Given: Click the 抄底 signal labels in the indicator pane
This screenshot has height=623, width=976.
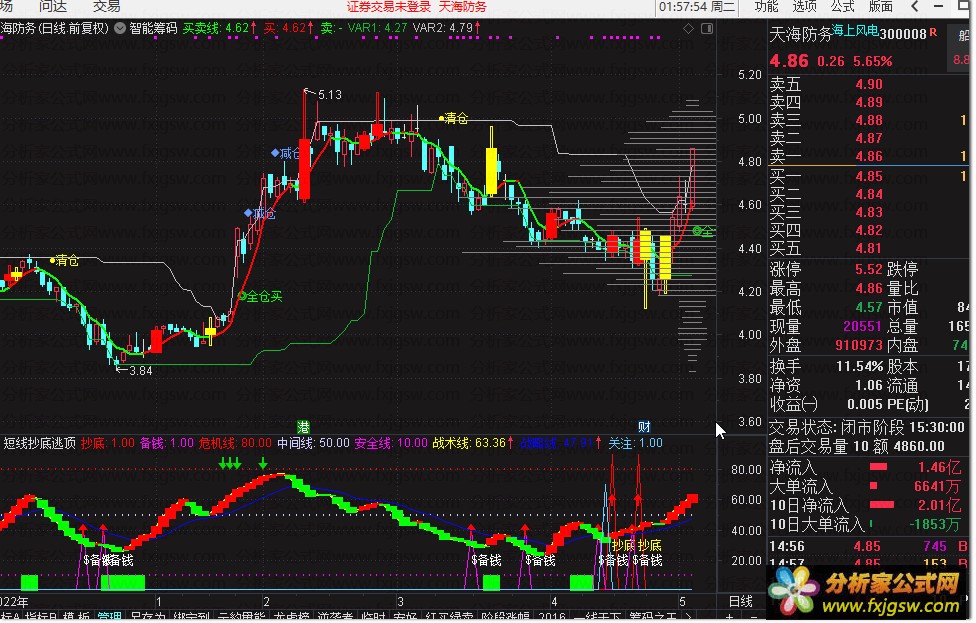Looking at the screenshot, I should [x=637, y=545].
